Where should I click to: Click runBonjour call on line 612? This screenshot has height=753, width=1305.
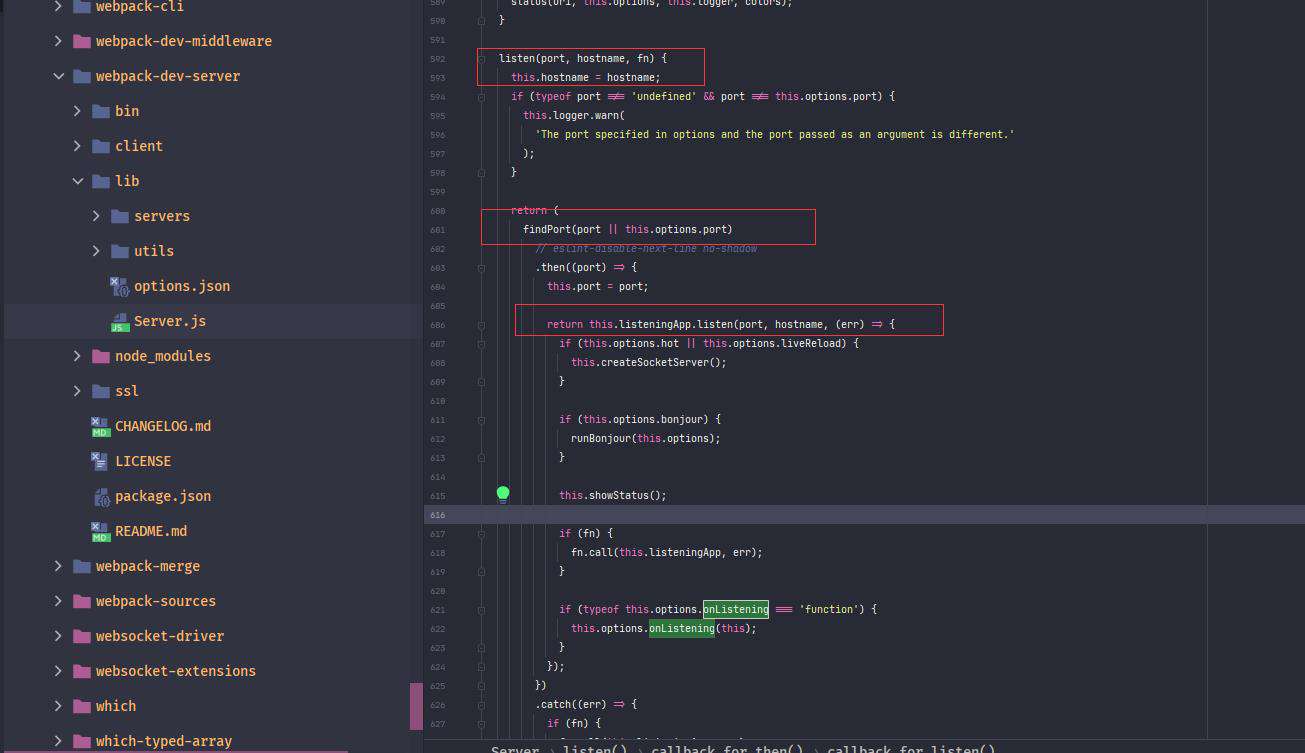[646, 438]
